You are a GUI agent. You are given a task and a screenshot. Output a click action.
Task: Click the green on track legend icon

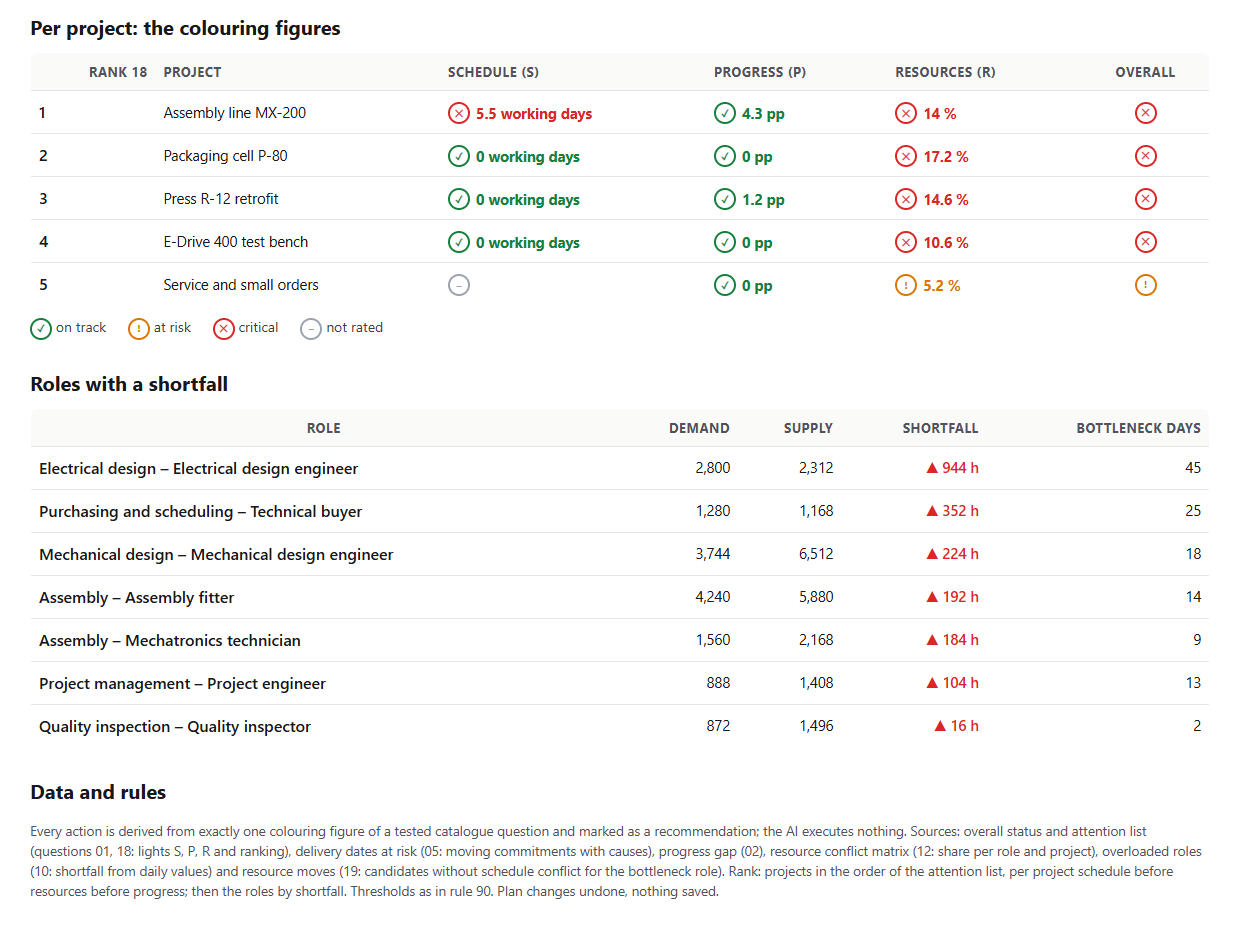point(41,329)
